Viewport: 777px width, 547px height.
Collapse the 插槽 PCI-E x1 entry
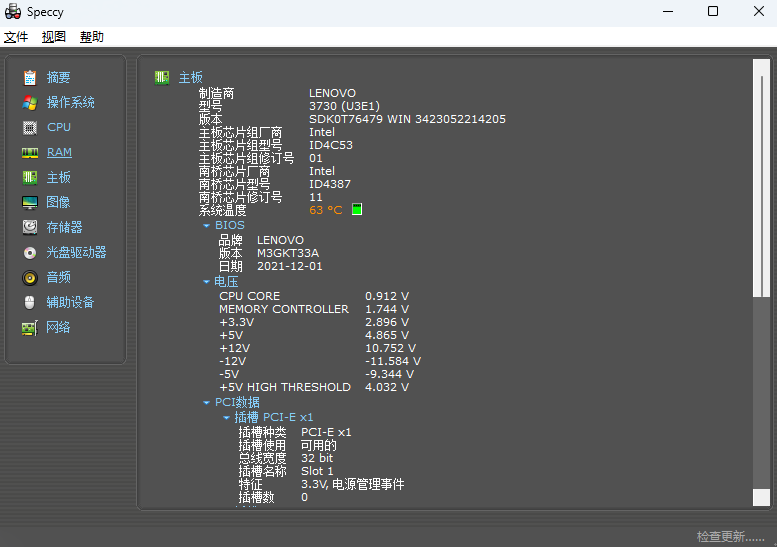pos(226,417)
